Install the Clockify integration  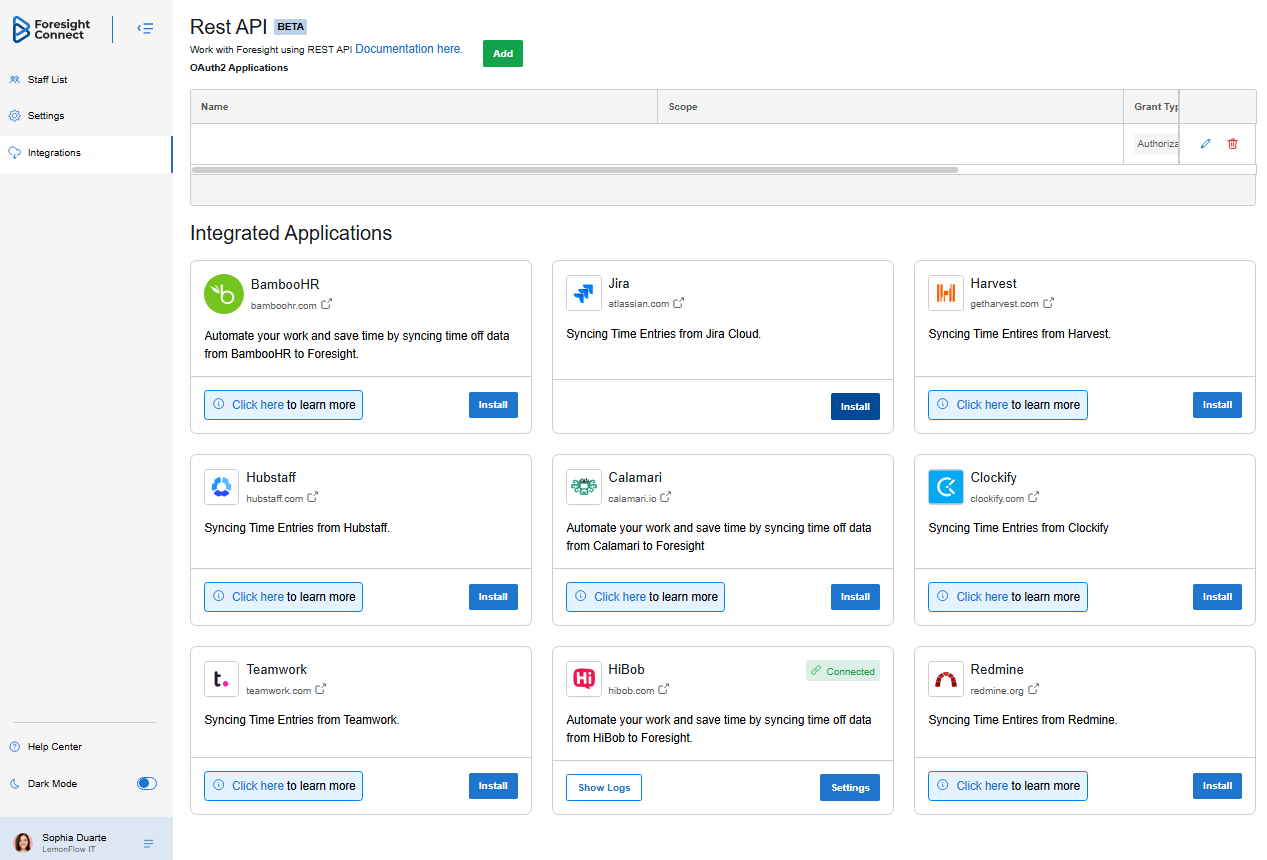1217,597
